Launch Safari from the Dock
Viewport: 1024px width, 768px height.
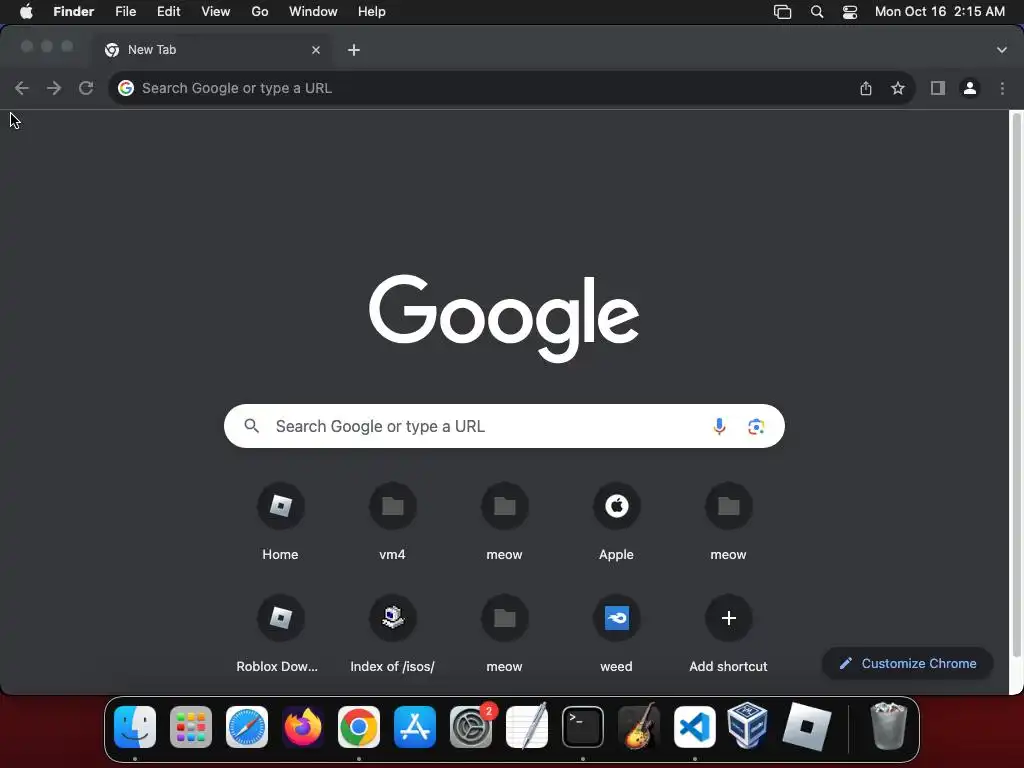pyautogui.click(x=247, y=727)
